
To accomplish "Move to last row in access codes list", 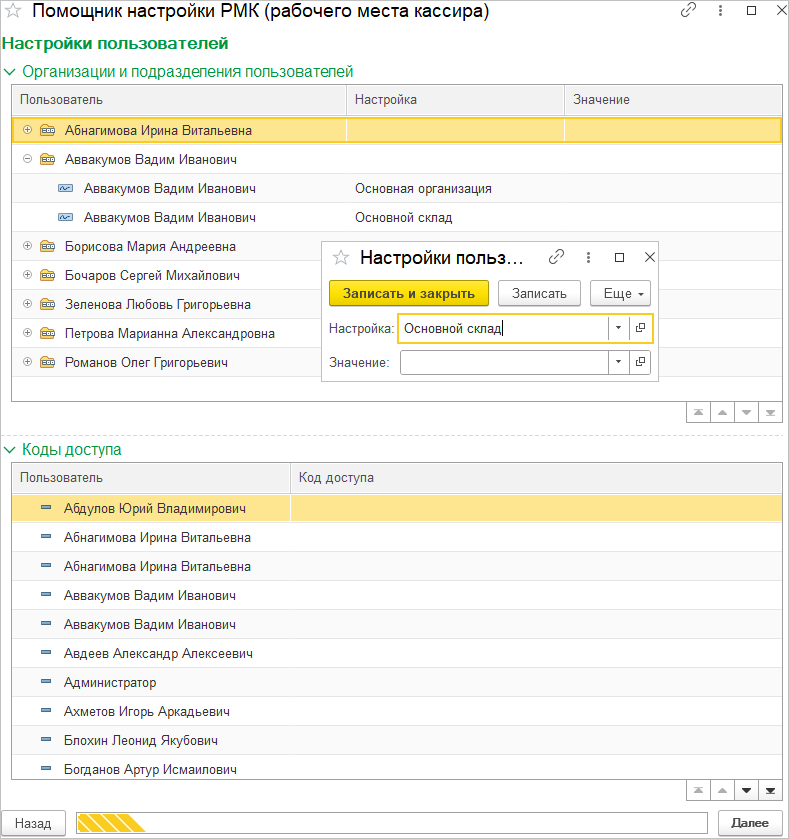I will (770, 790).
